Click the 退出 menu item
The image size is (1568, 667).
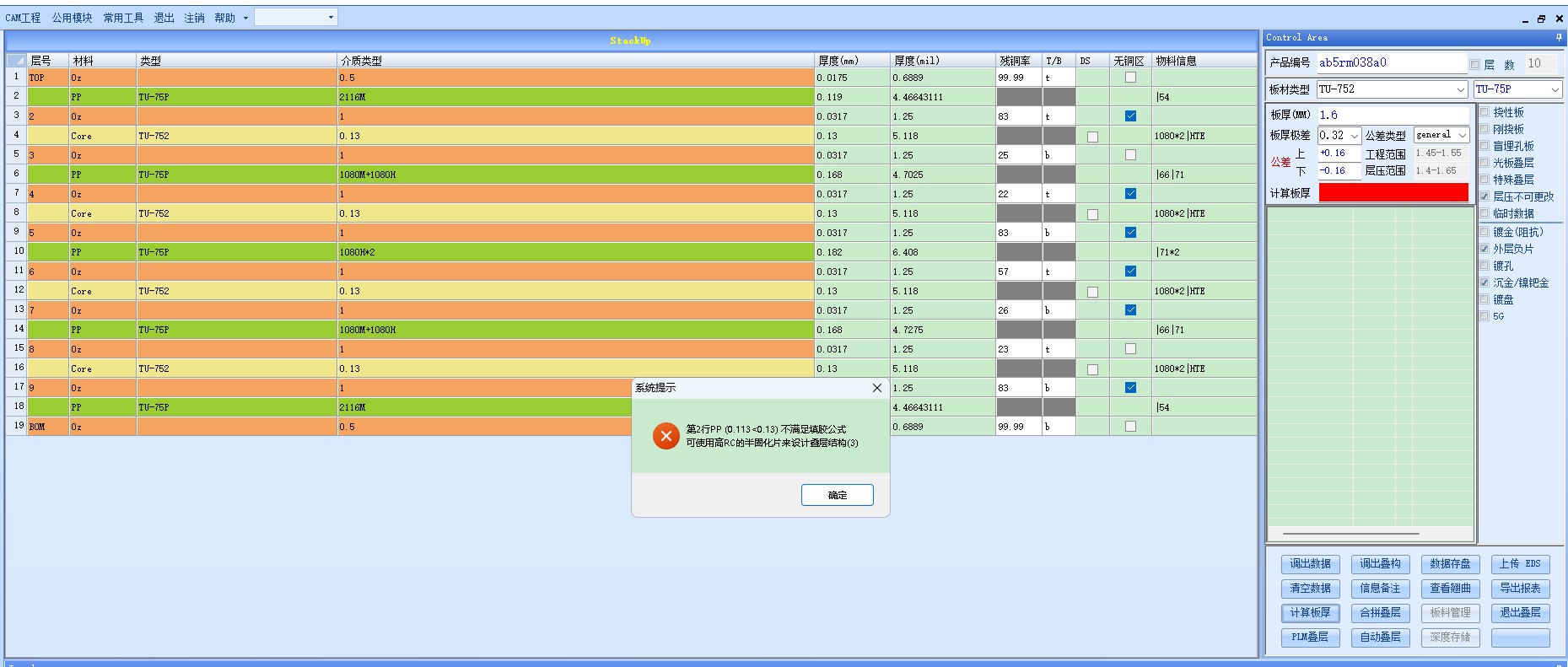coord(164,18)
